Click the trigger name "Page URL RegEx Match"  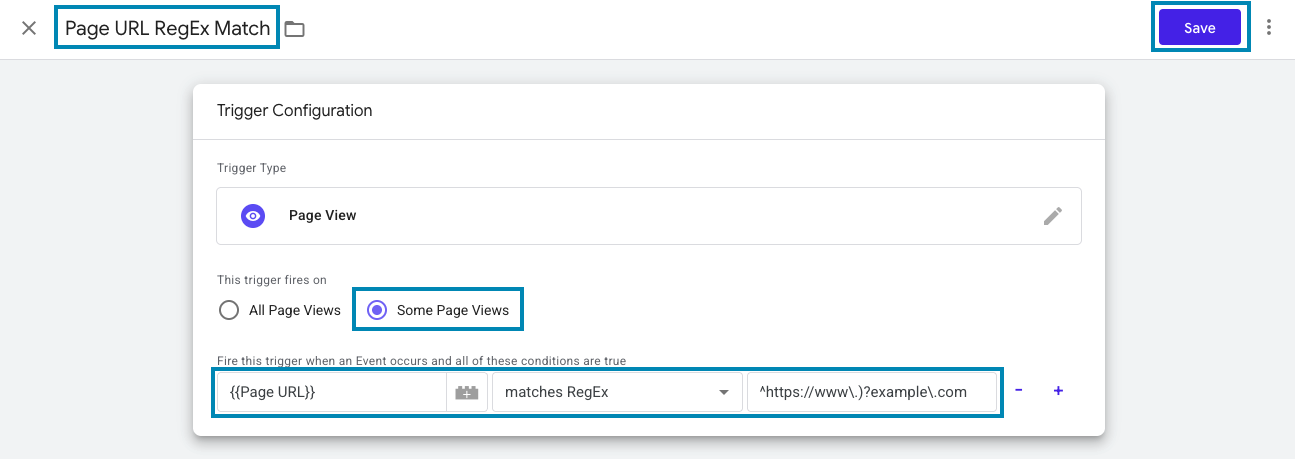click(x=167, y=28)
